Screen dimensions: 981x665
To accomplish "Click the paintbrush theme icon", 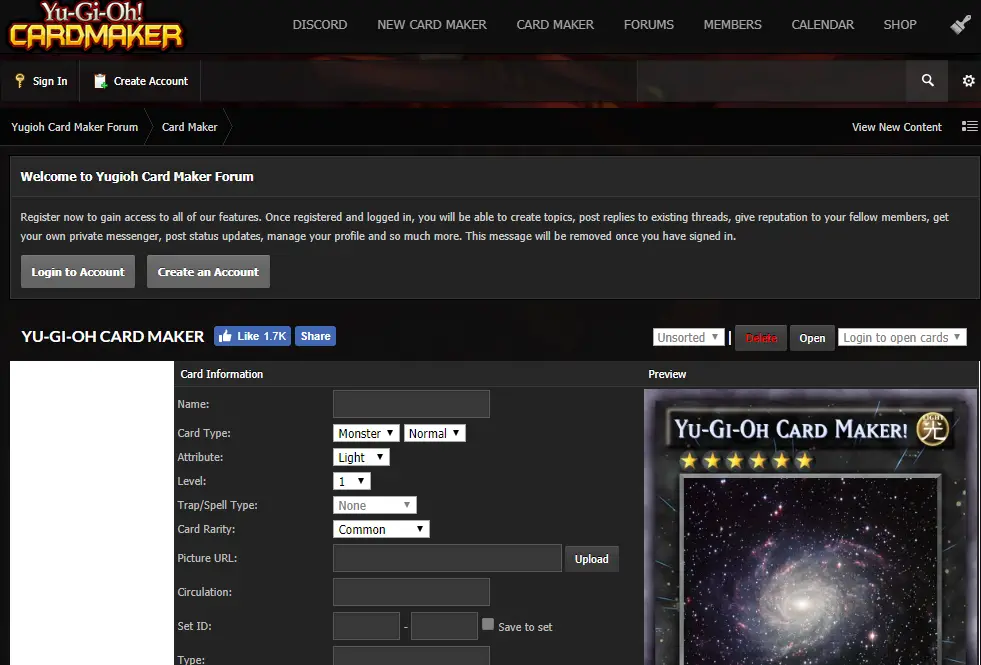I will [960, 25].
